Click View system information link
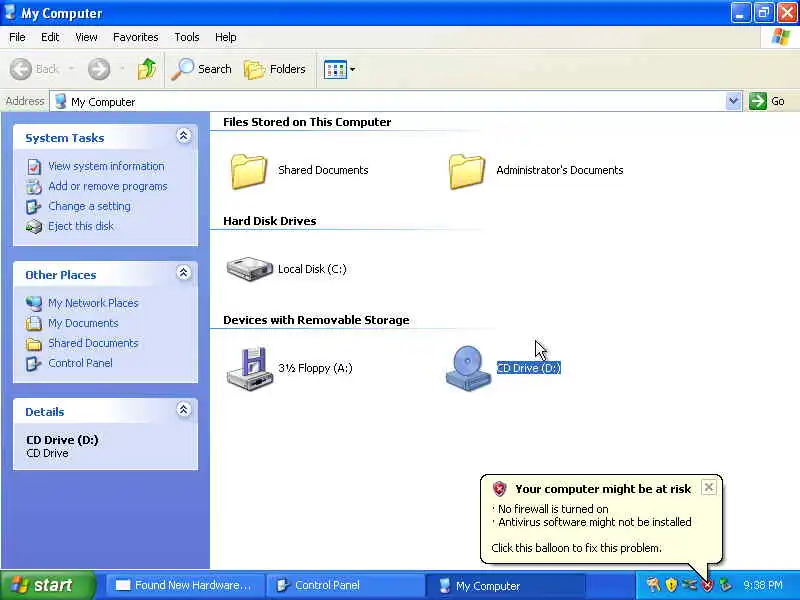Screen dimensions: 800x600 (x=106, y=166)
